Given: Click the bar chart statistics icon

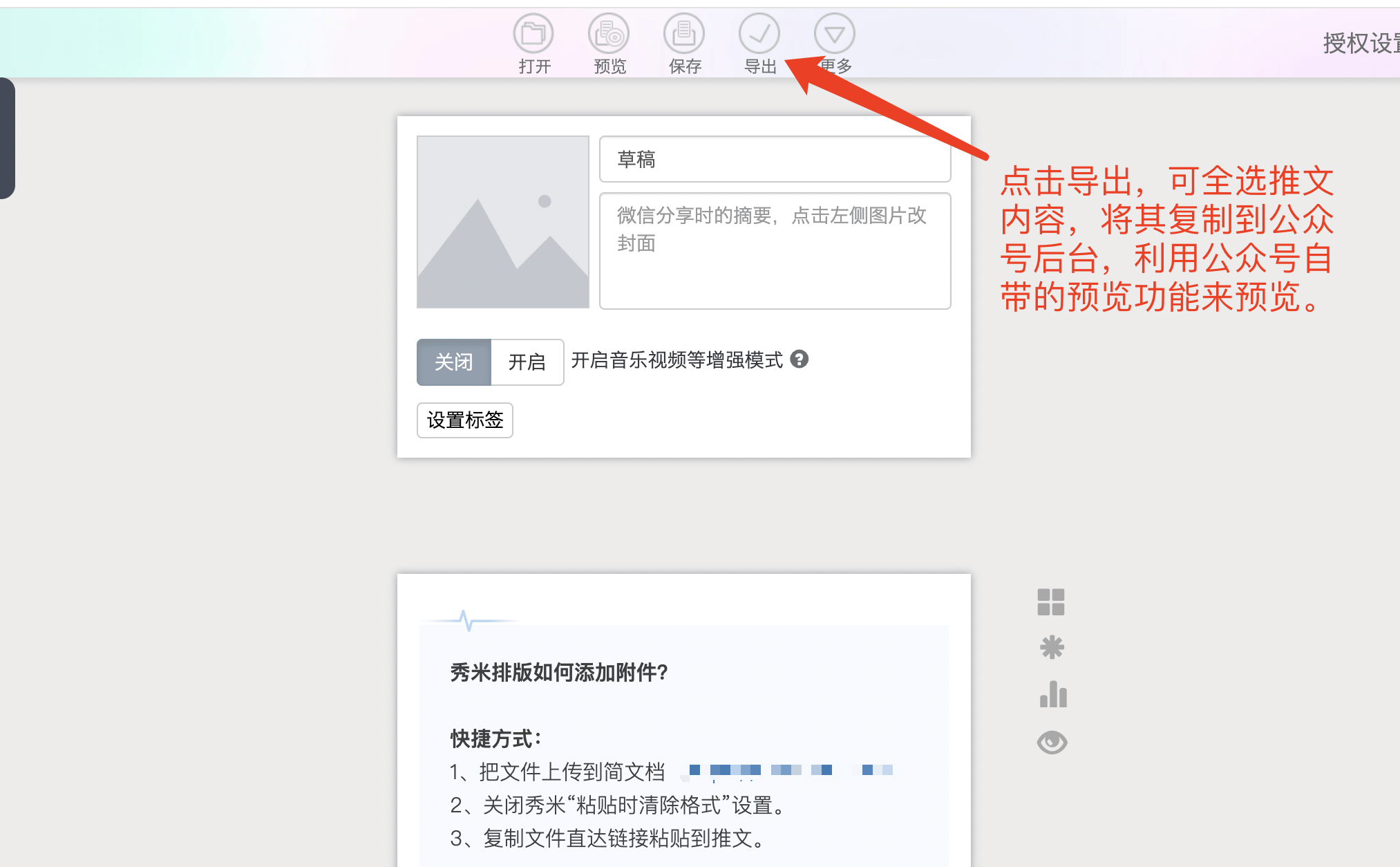Looking at the screenshot, I should pos(1053,694).
